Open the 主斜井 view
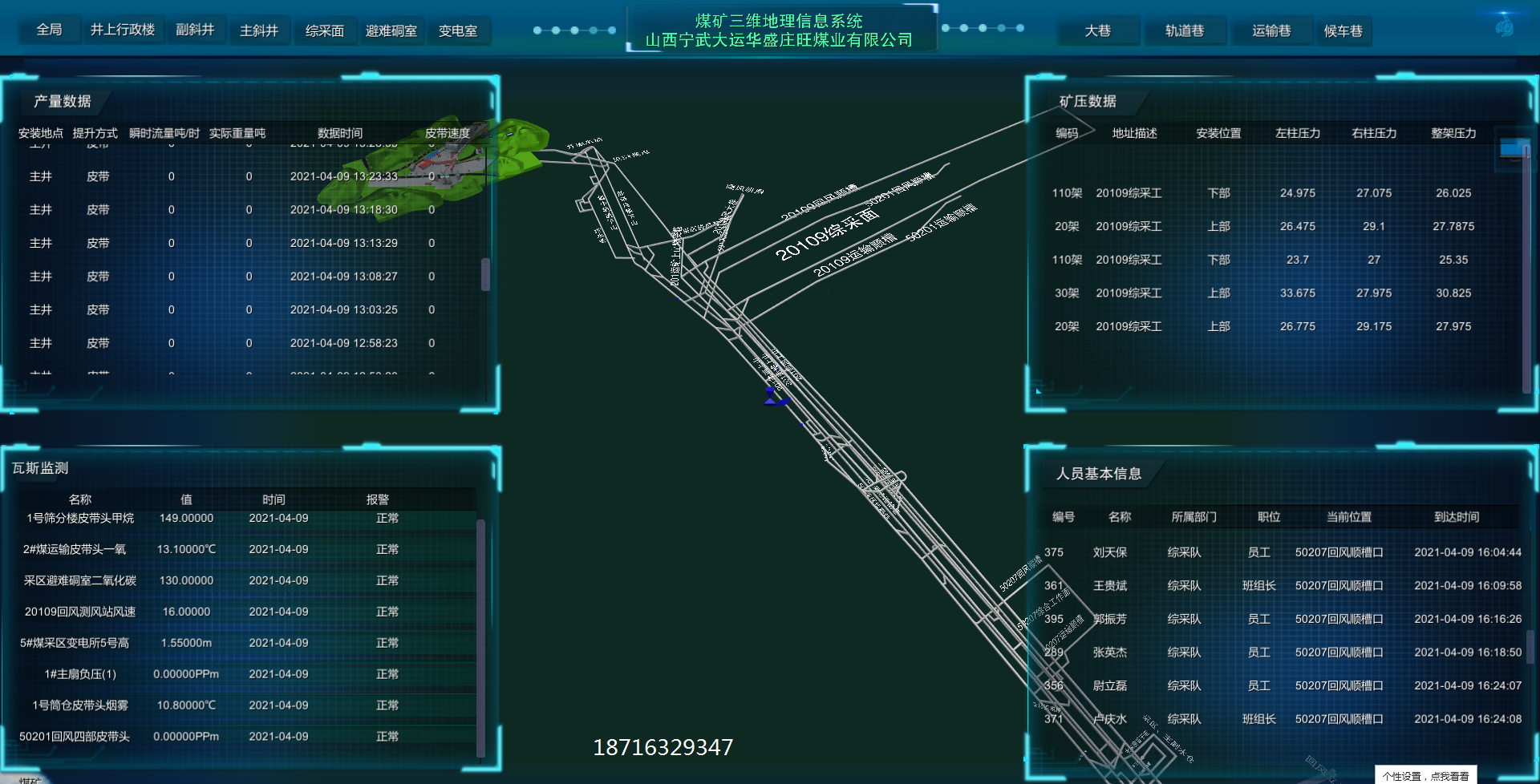 coord(259,30)
